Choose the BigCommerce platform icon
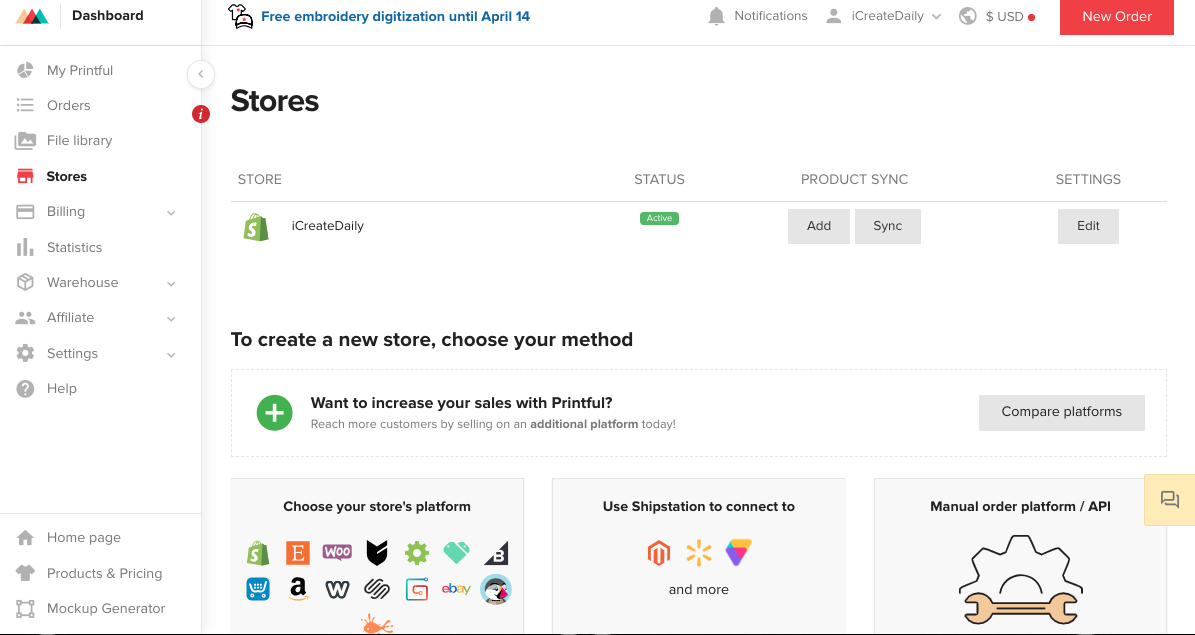 (496, 553)
